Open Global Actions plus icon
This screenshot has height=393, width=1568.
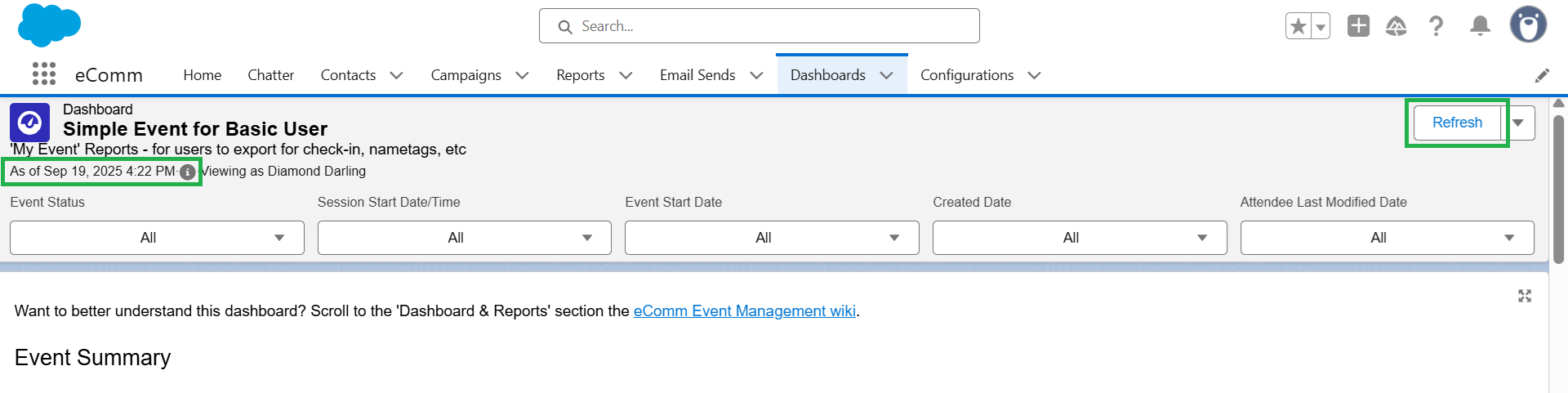tap(1358, 25)
